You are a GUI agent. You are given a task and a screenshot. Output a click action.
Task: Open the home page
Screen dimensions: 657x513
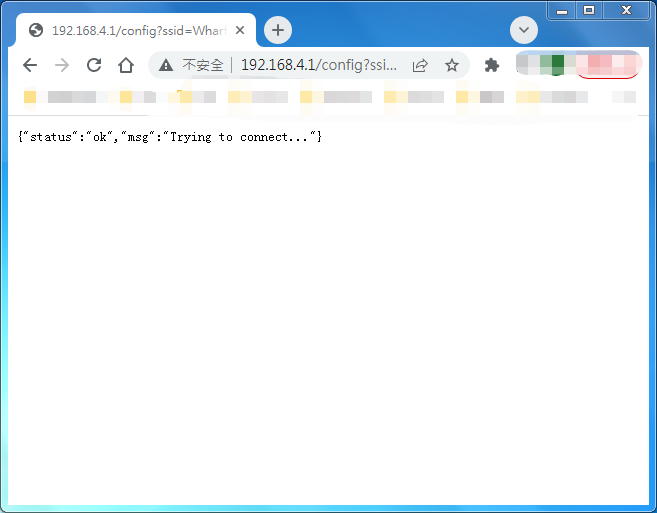[126, 65]
